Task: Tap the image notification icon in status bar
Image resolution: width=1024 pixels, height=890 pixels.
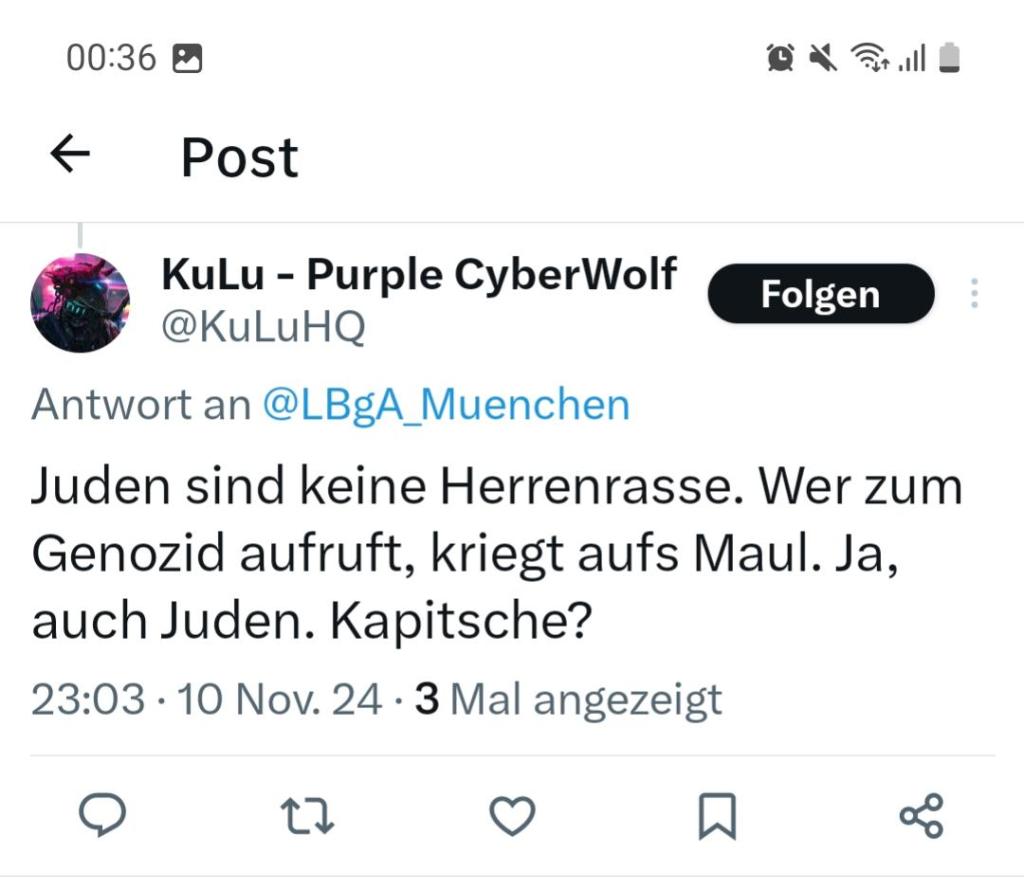Action: coord(188,59)
